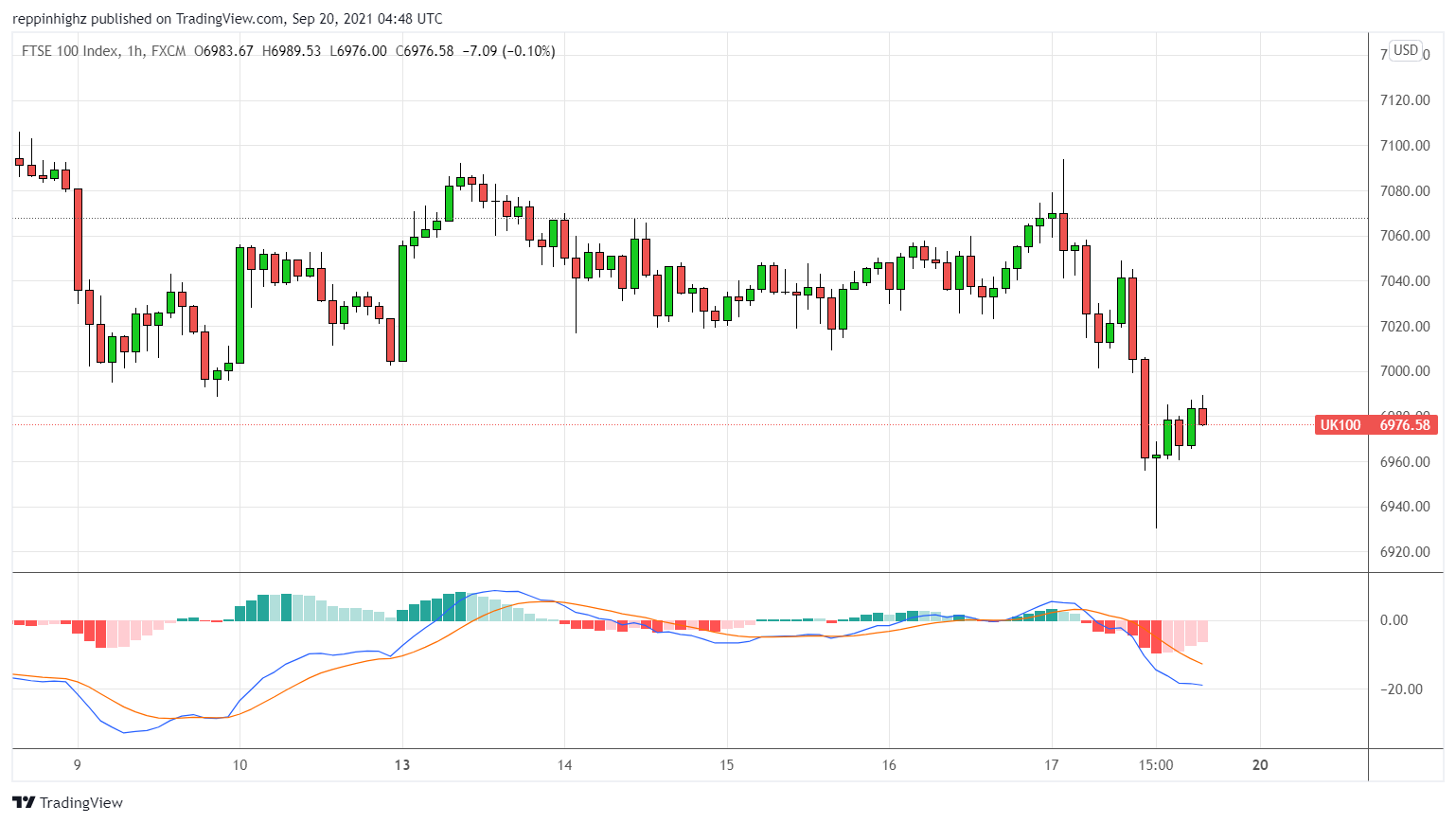This screenshot has height=823, width=1456.
Task: Click date 14 on time axis
Action: click(565, 765)
